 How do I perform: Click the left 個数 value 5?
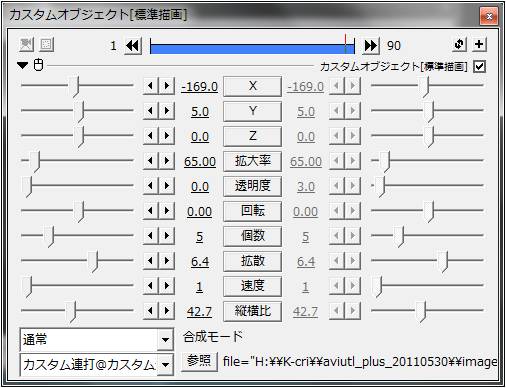coord(199,237)
